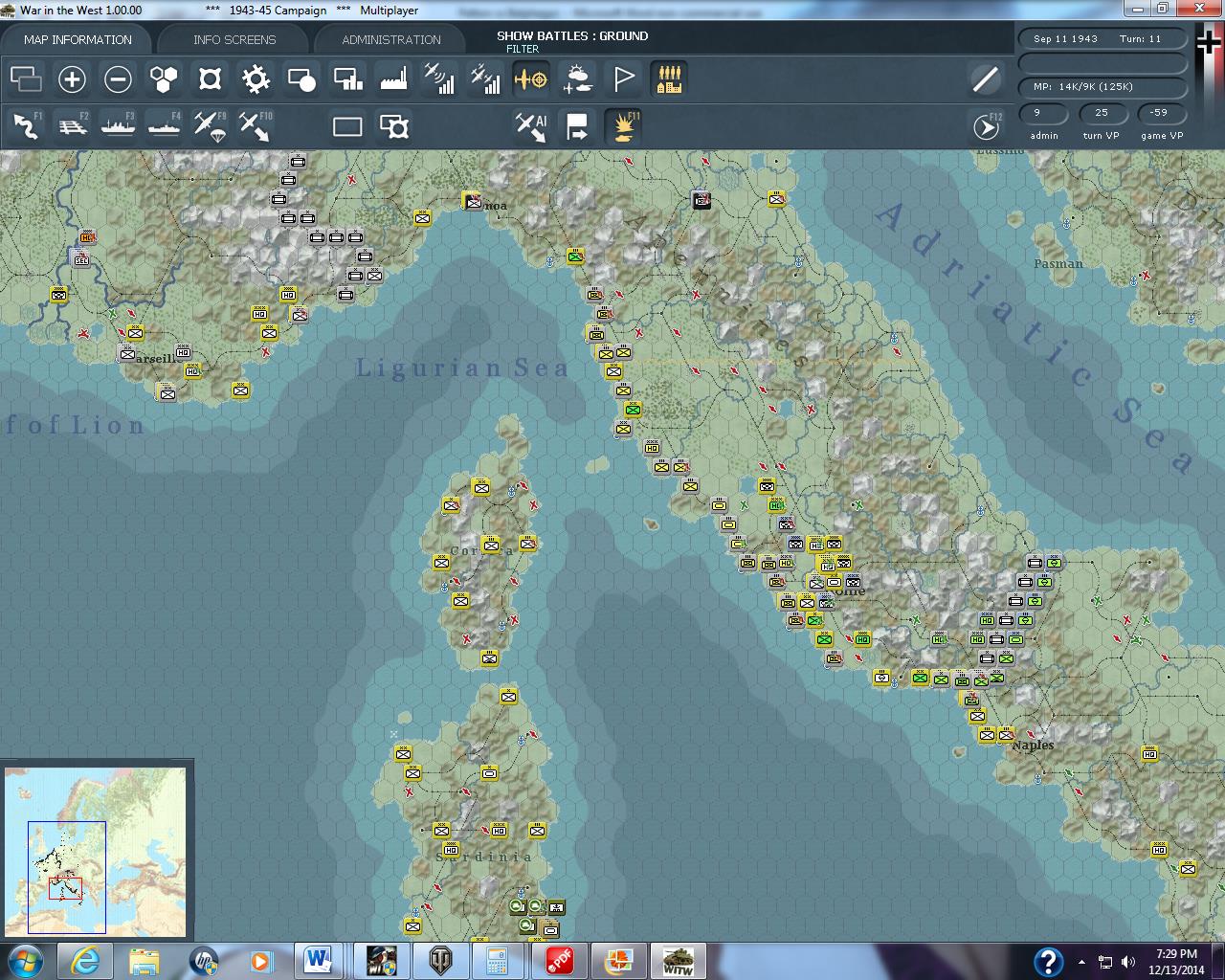1225x980 pixels.
Task: Select the F3 naval transport icon
Action: [x=118, y=126]
